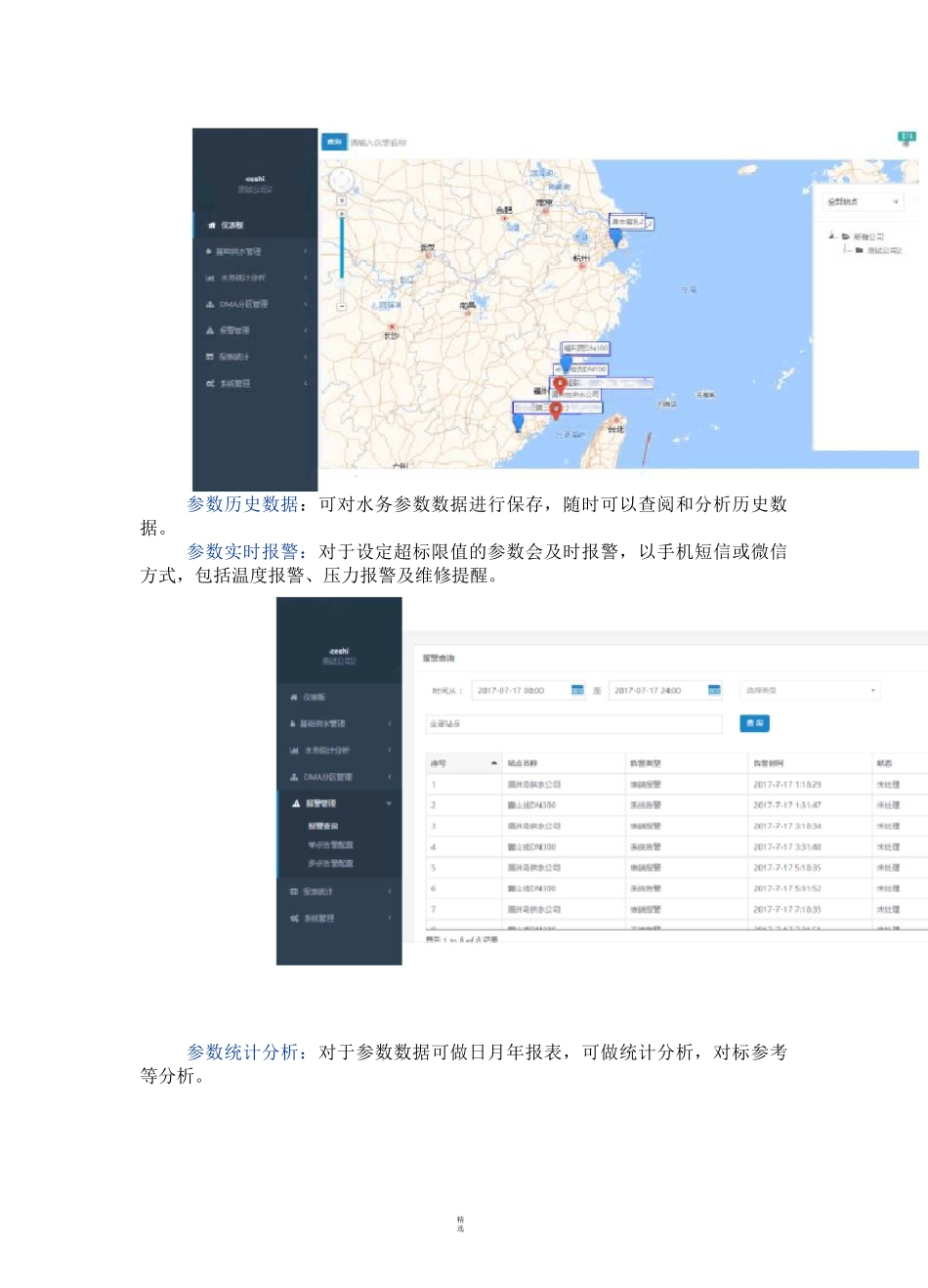
Task: Click the gears icon of 系统管理 in map screenshot
Action: [210, 384]
